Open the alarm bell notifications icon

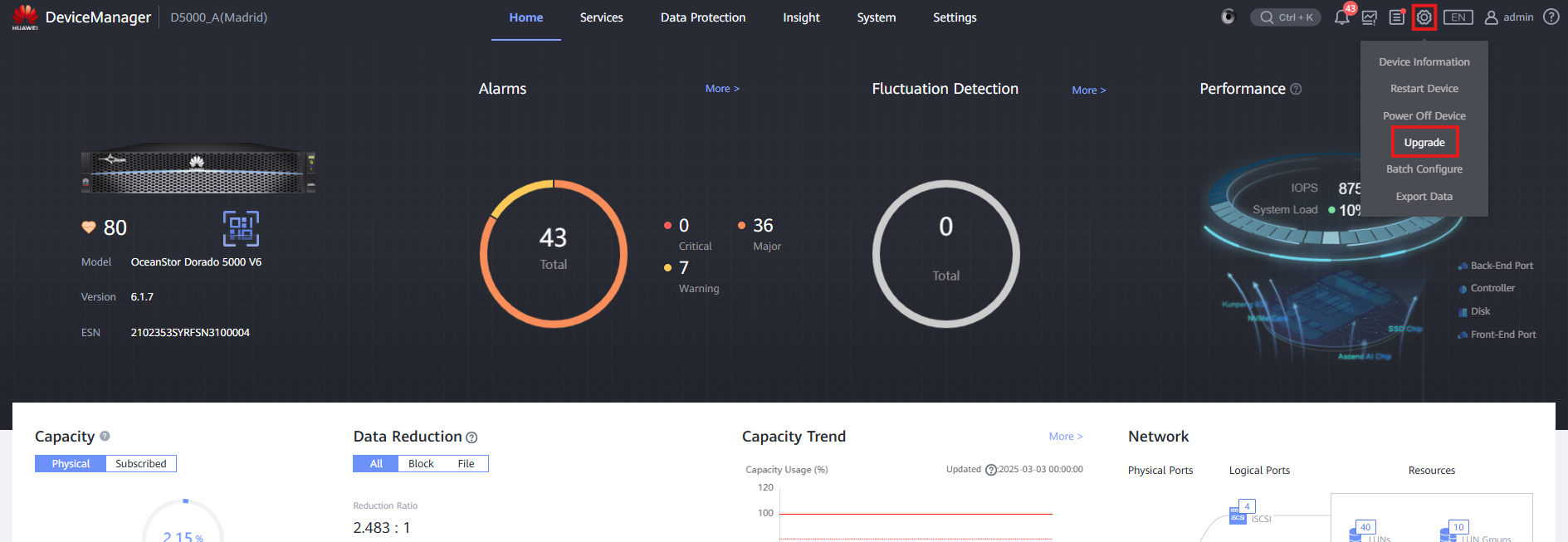[1341, 17]
